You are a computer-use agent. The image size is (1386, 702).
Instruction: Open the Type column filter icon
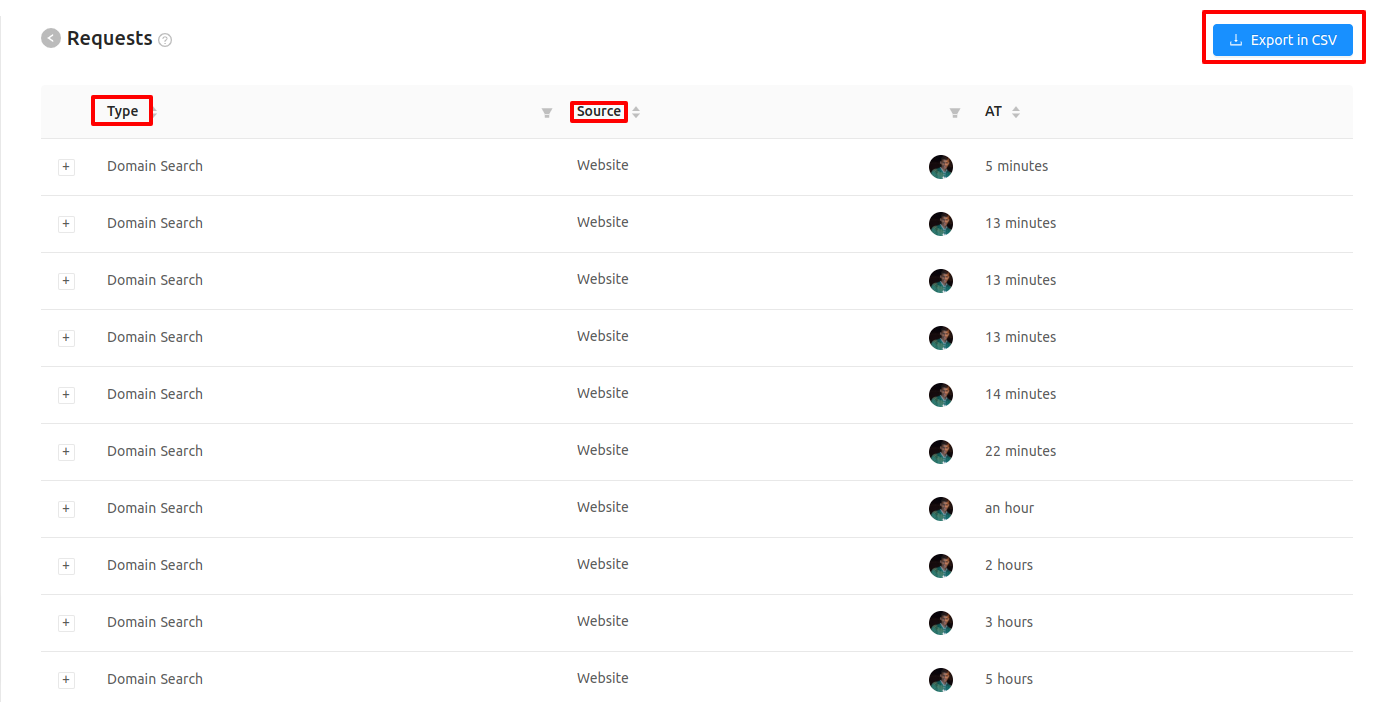547,113
